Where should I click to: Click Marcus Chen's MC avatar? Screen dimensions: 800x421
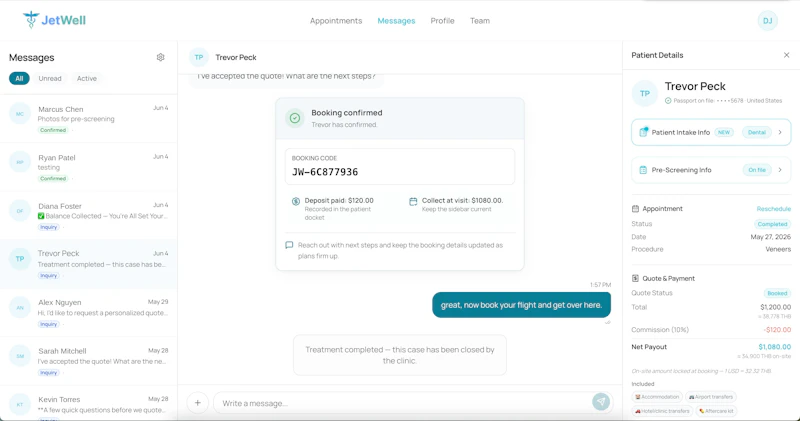click(20, 114)
